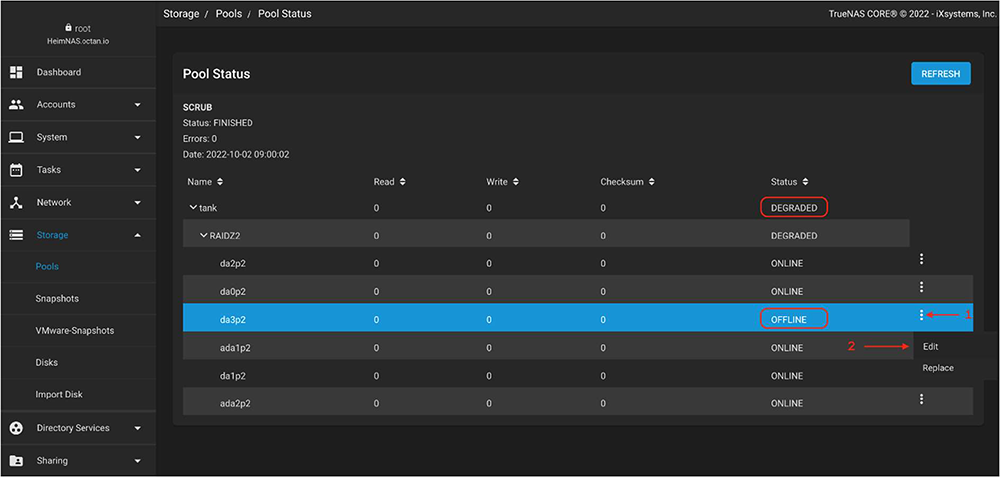Click the Network topology icon

pos(16,202)
